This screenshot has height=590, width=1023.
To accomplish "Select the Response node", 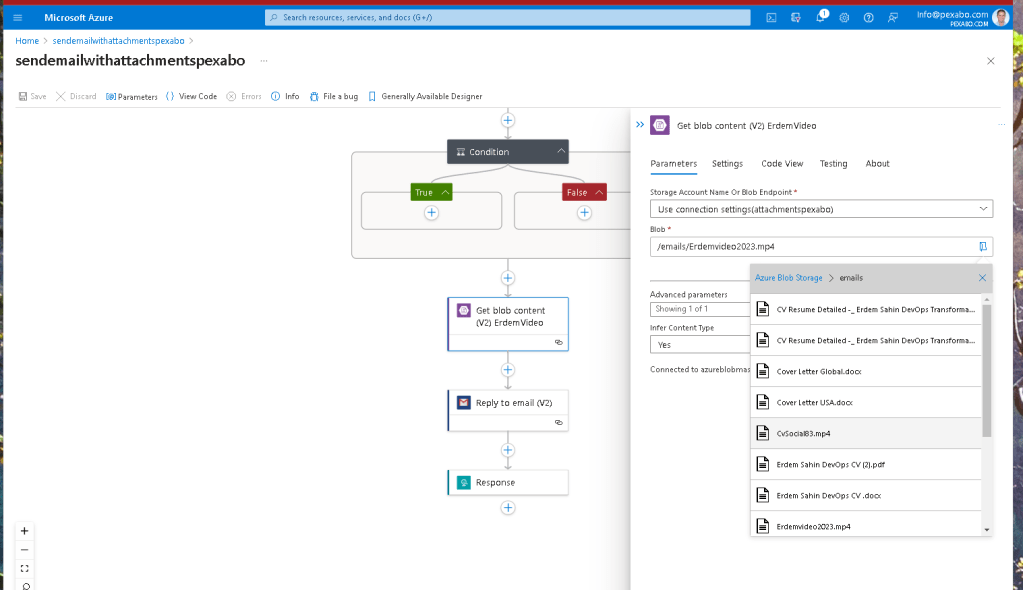I will coord(508,482).
